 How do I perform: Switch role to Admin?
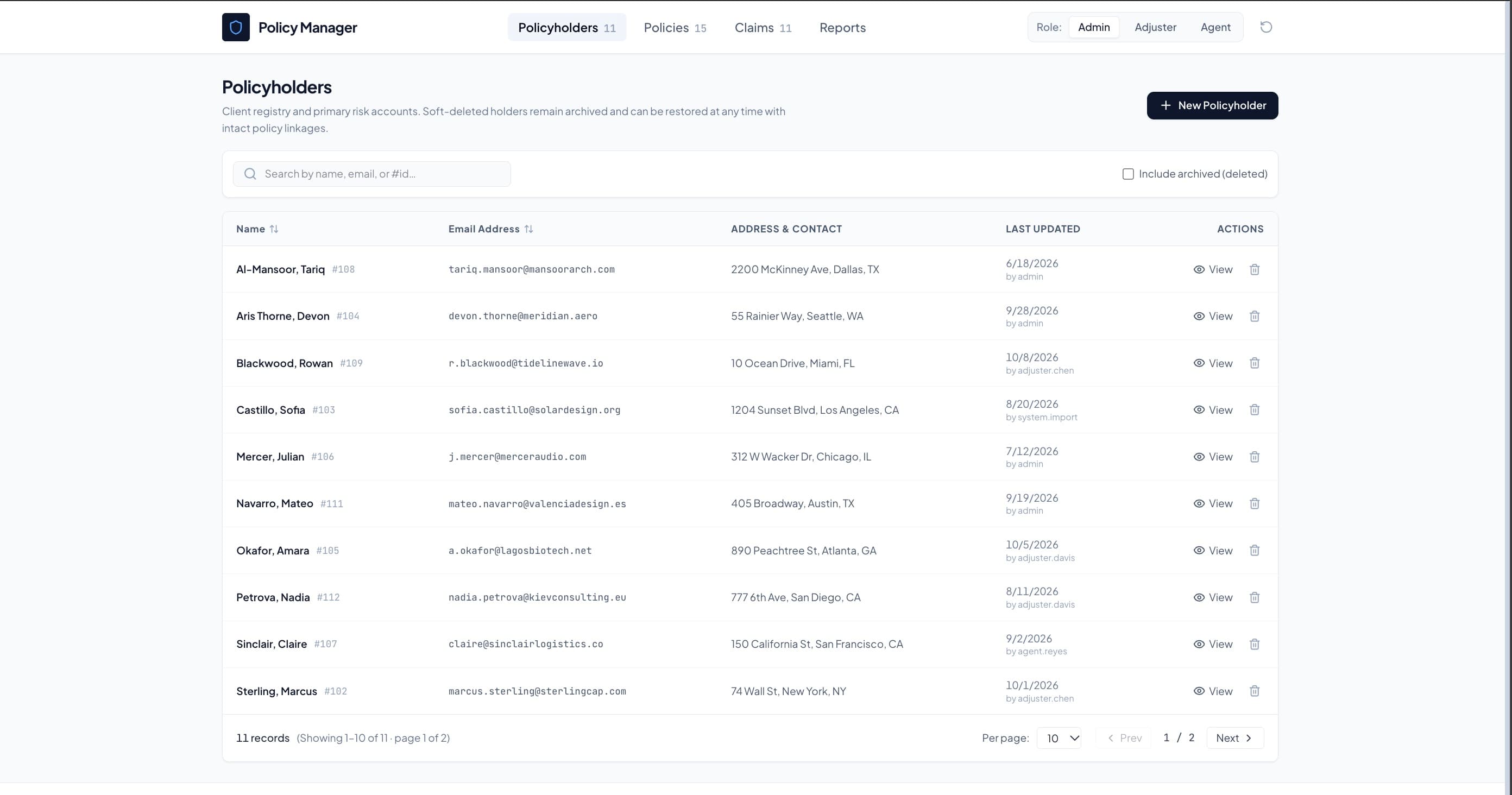coord(1093,27)
